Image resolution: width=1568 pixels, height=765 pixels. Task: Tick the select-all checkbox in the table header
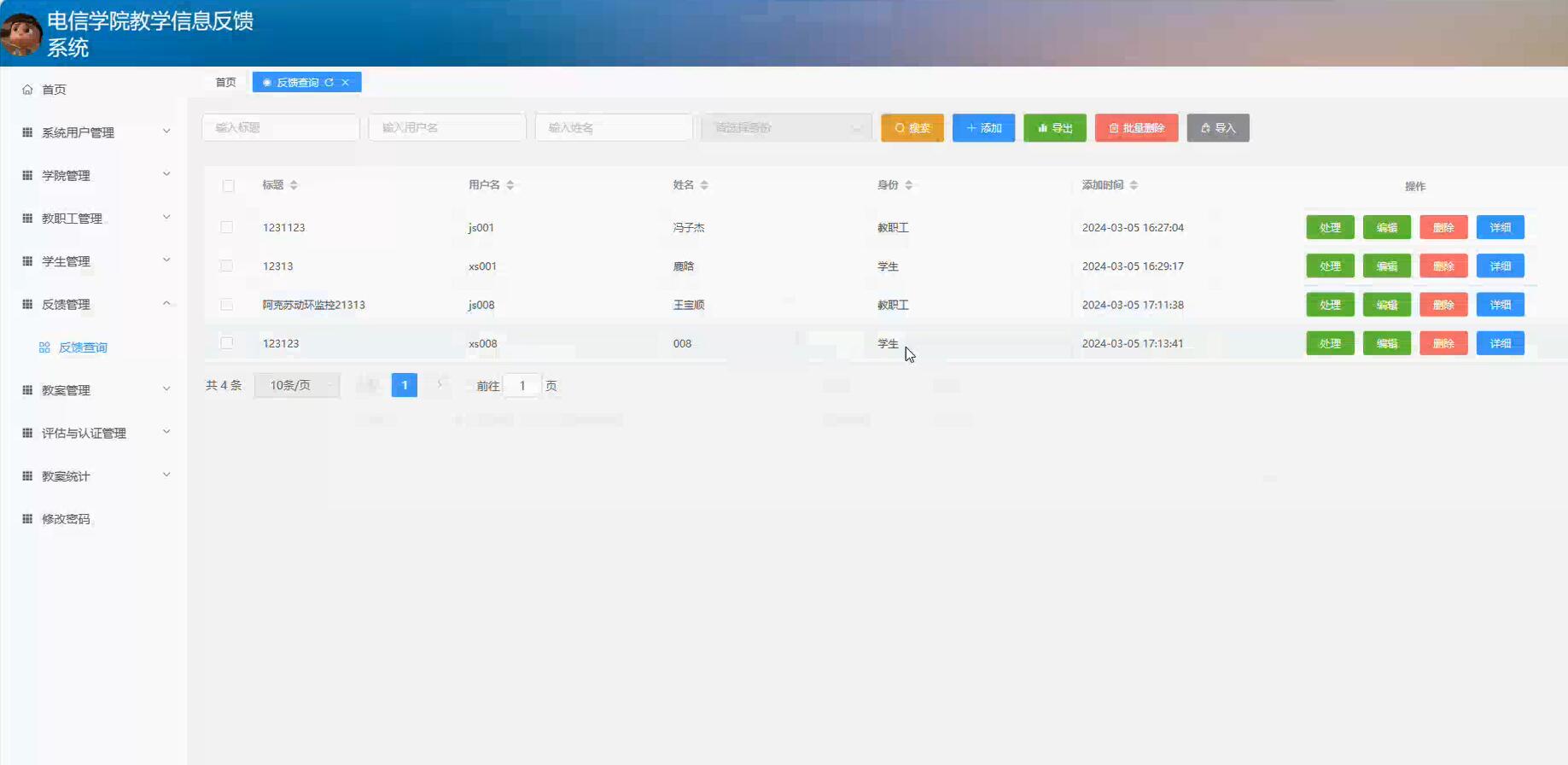[x=228, y=185]
